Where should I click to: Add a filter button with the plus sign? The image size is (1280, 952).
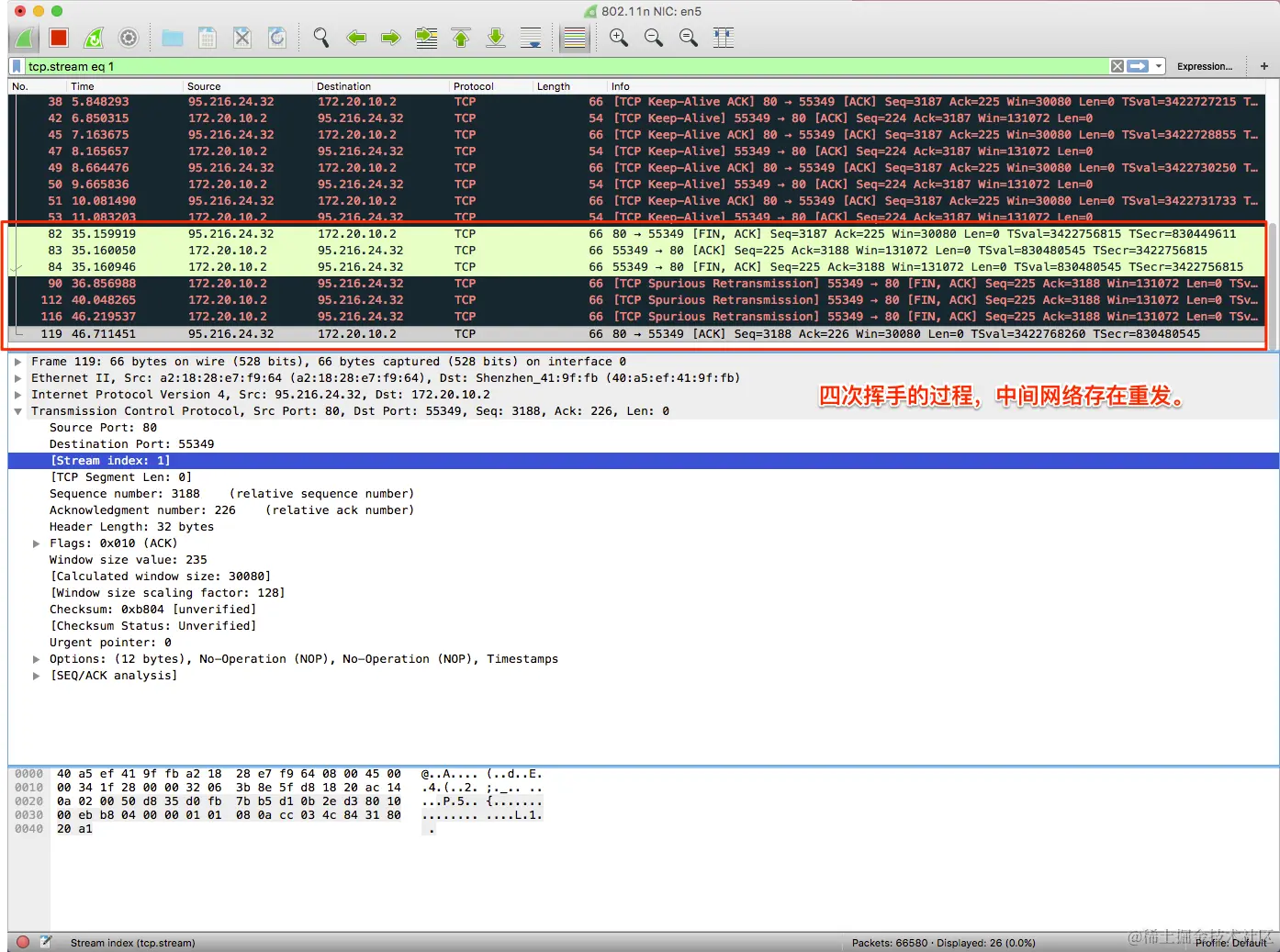coord(1264,66)
